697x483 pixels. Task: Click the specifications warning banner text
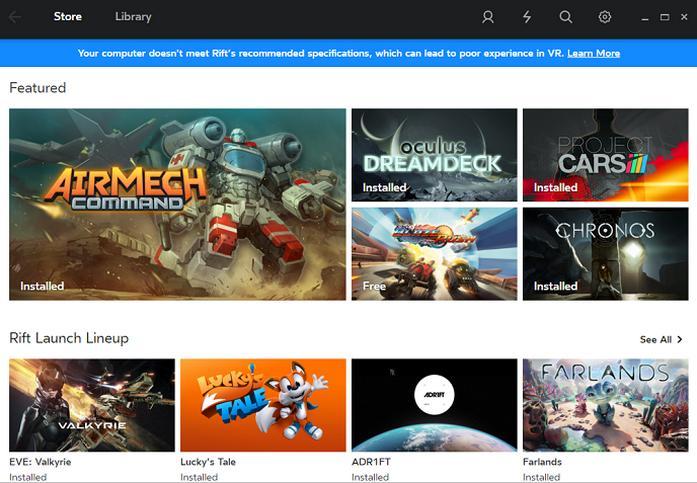[x=321, y=53]
